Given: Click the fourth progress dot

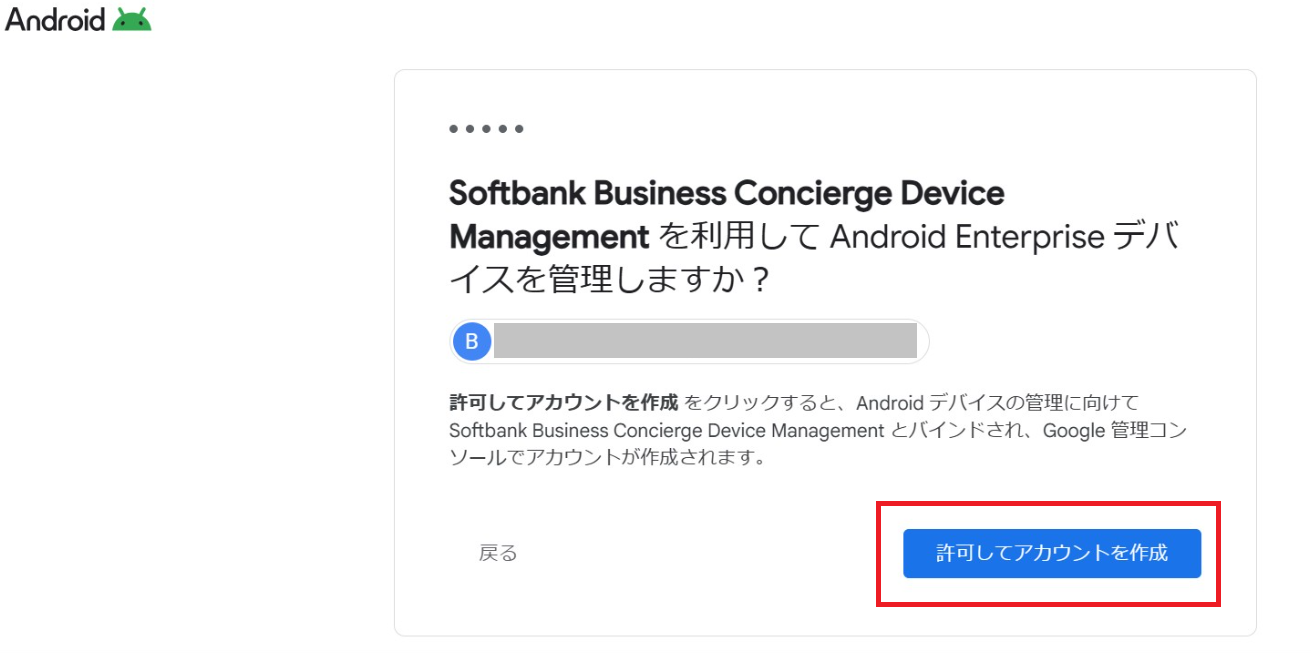Looking at the screenshot, I should (503, 129).
